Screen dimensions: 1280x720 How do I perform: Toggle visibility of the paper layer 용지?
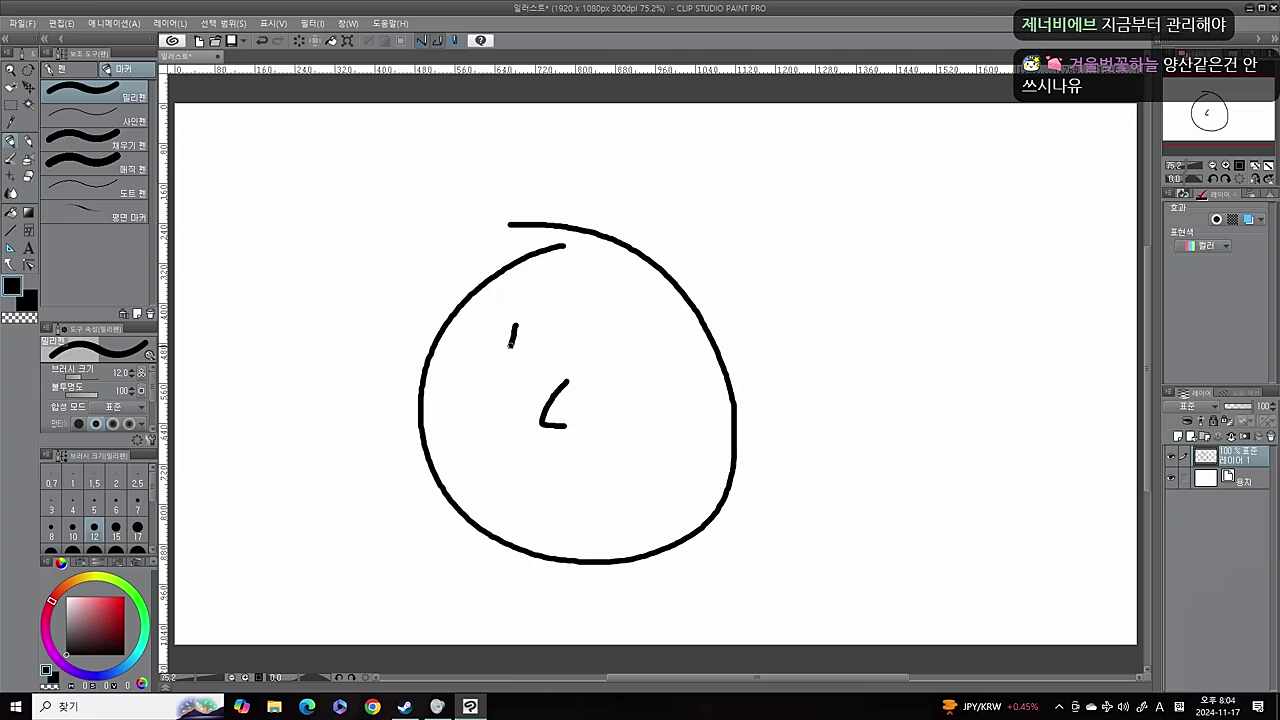[x=1171, y=478]
